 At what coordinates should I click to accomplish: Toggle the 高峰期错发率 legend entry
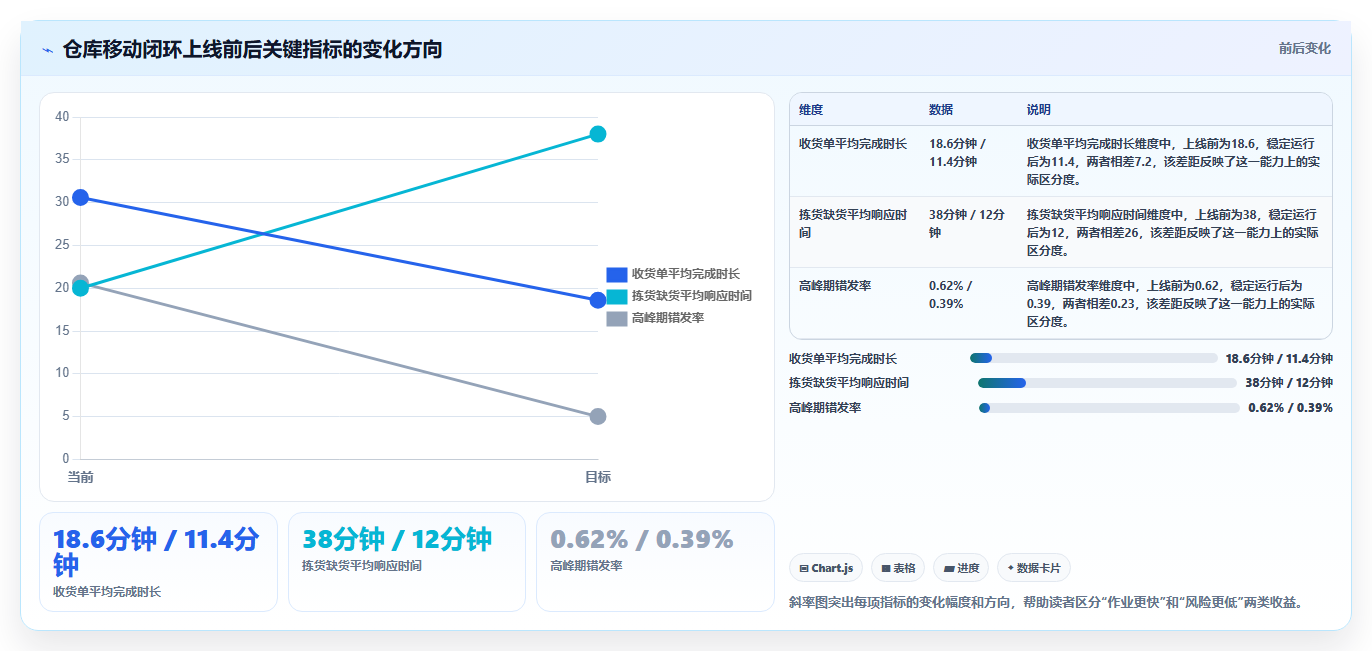[x=655, y=318]
